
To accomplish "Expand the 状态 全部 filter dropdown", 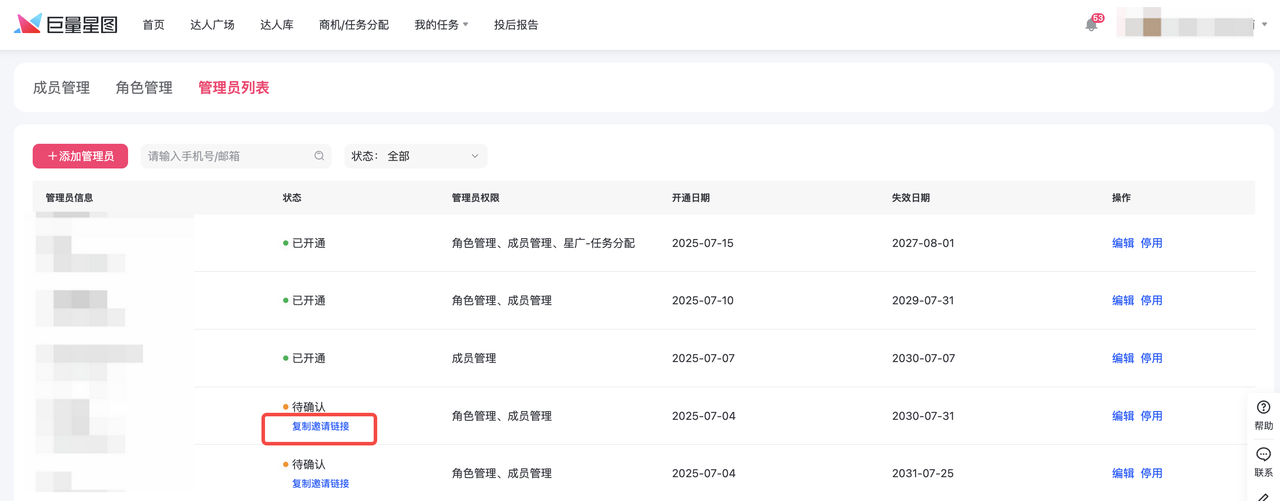I will pos(415,156).
